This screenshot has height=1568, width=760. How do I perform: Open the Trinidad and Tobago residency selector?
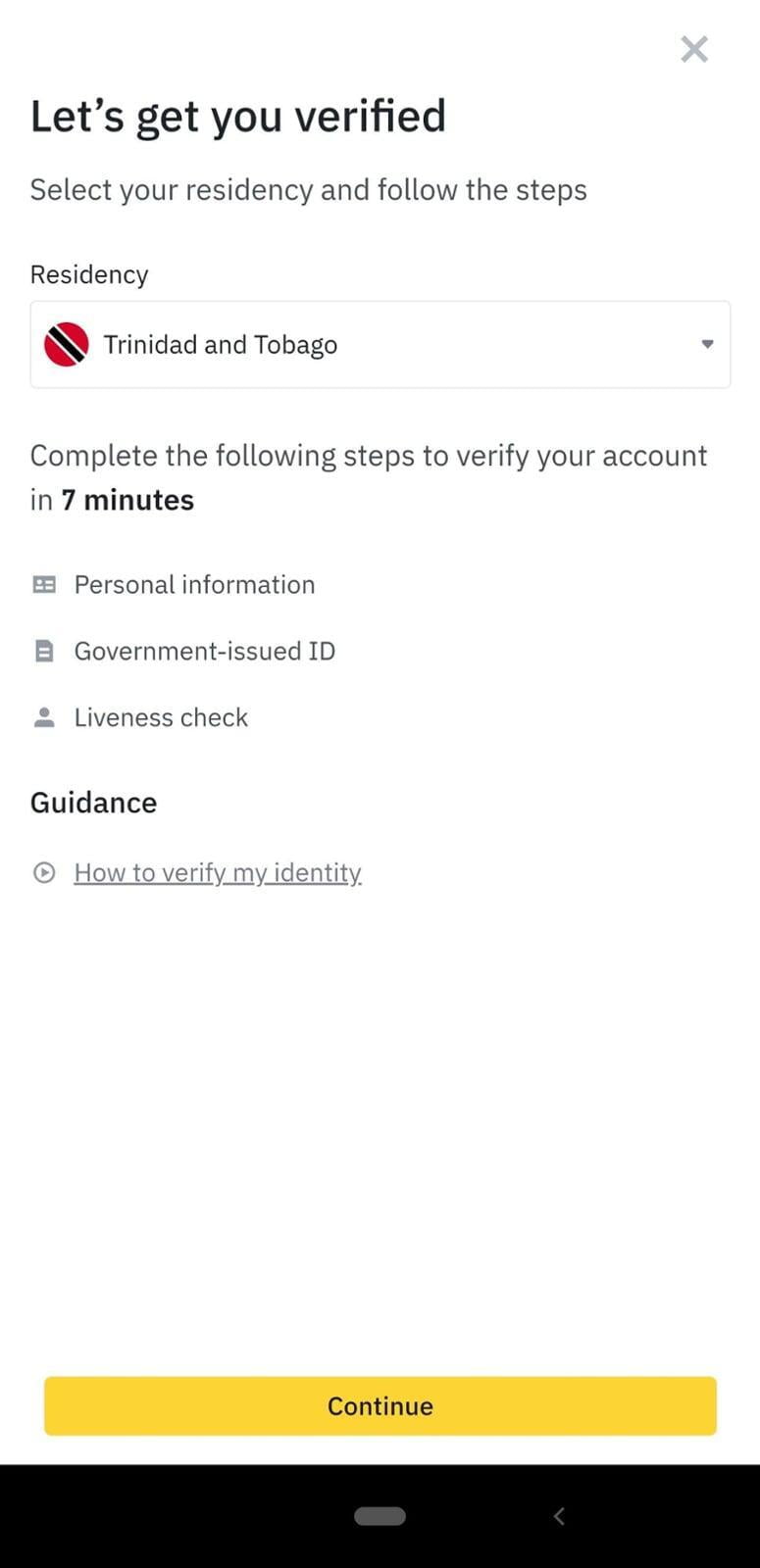click(x=380, y=345)
